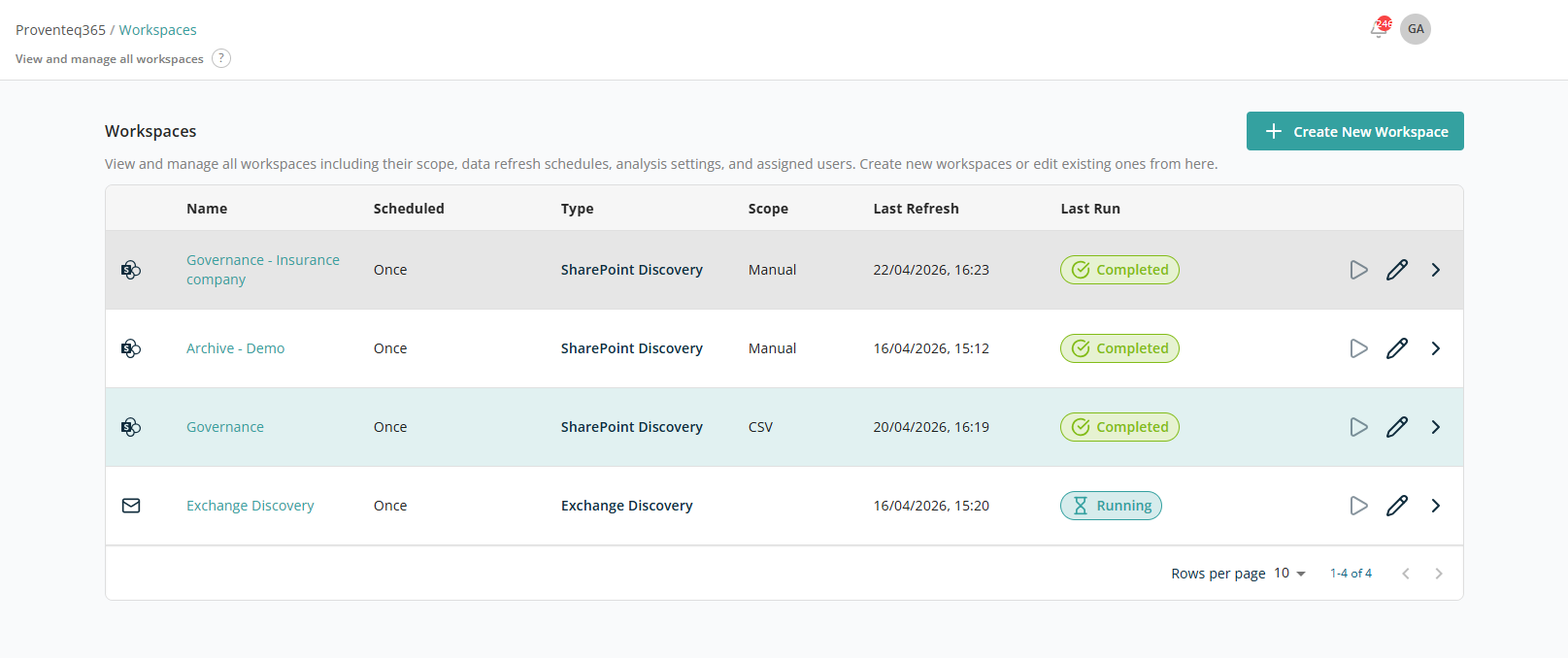Open the Archive - Demo workspace link
This screenshot has width=1568, height=658.
pyautogui.click(x=235, y=348)
